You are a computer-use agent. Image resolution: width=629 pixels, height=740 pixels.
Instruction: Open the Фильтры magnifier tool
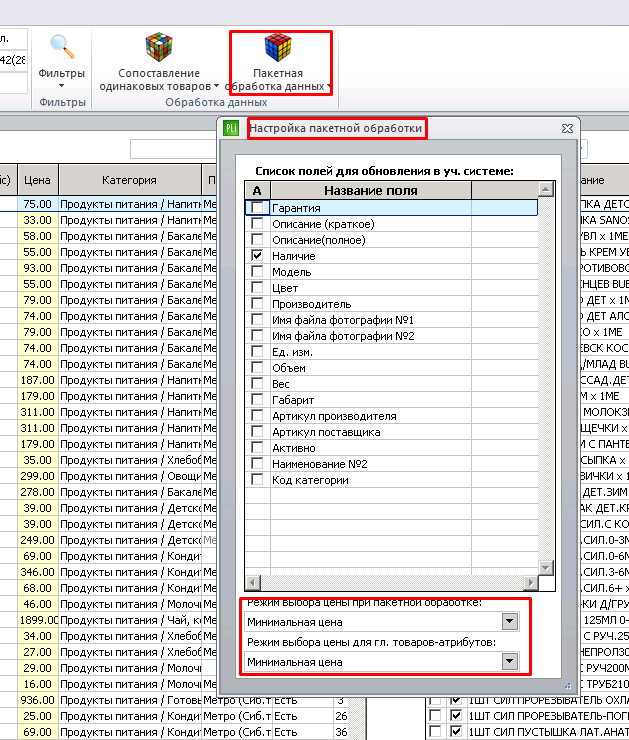(x=62, y=47)
